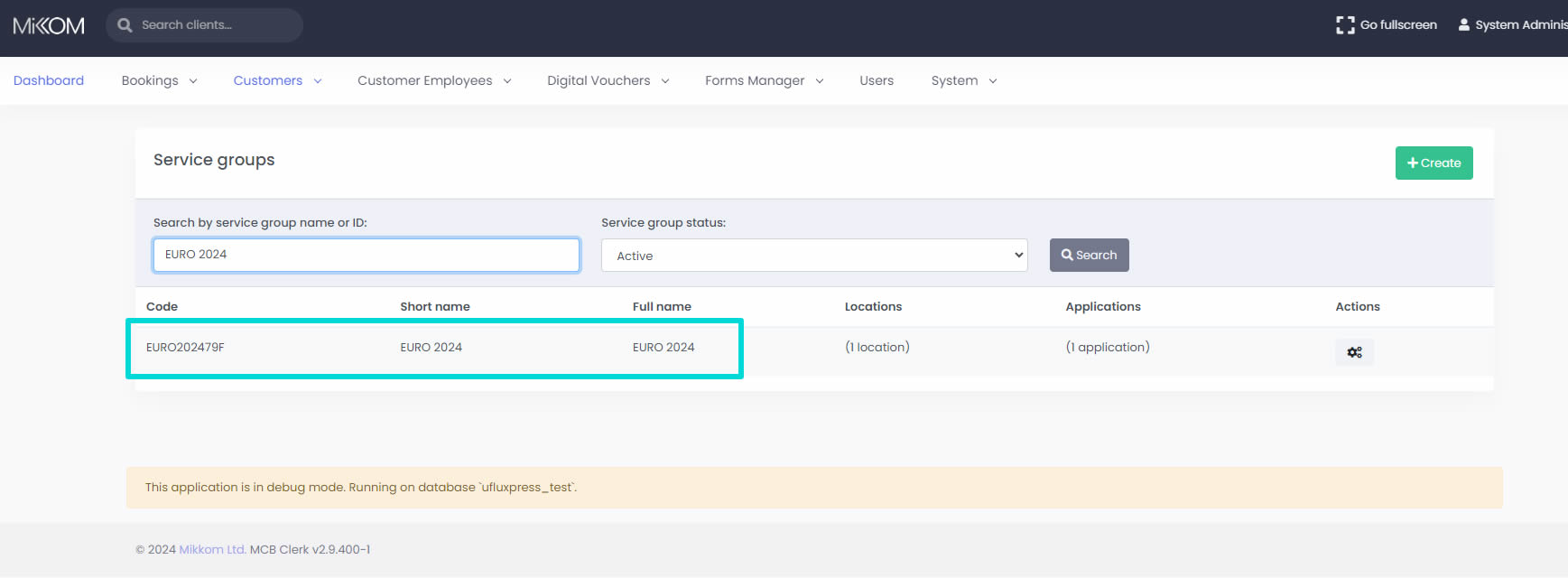Image resolution: width=1568 pixels, height=578 pixels.
Task: Go to the Users page
Action: (876, 81)
